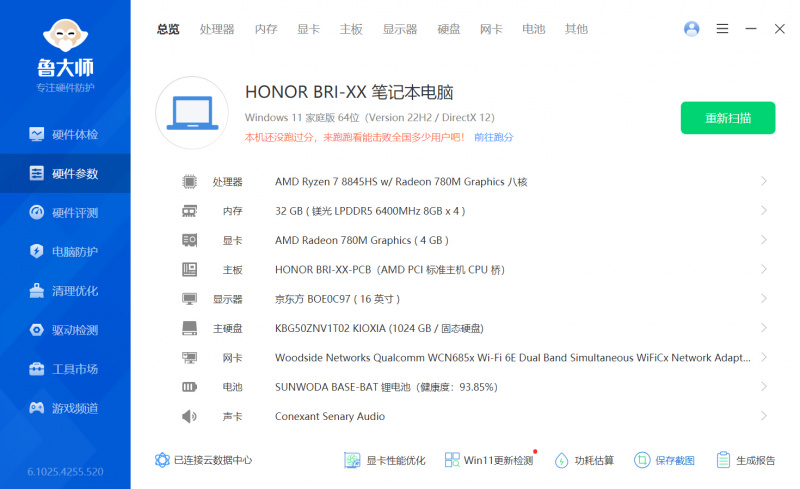Switch to the 主板 tab
The height and width of the screenshot is (489, 800).
351,29
